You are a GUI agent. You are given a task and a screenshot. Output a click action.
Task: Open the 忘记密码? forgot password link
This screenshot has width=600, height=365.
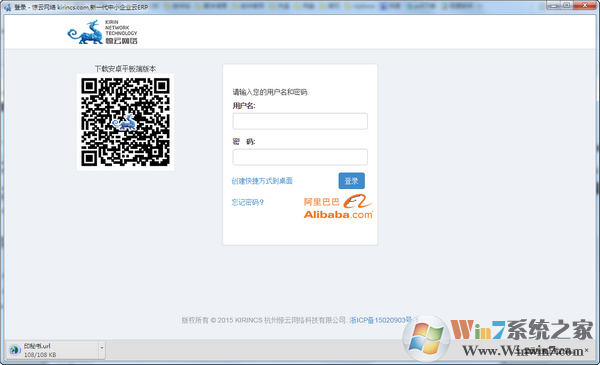(x=248, y=202)
